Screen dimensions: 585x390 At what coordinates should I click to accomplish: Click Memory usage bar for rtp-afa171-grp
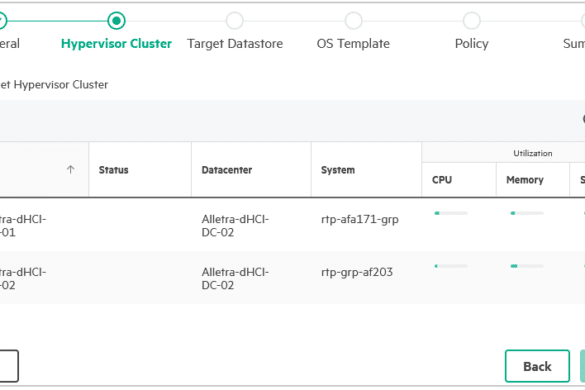527,213
